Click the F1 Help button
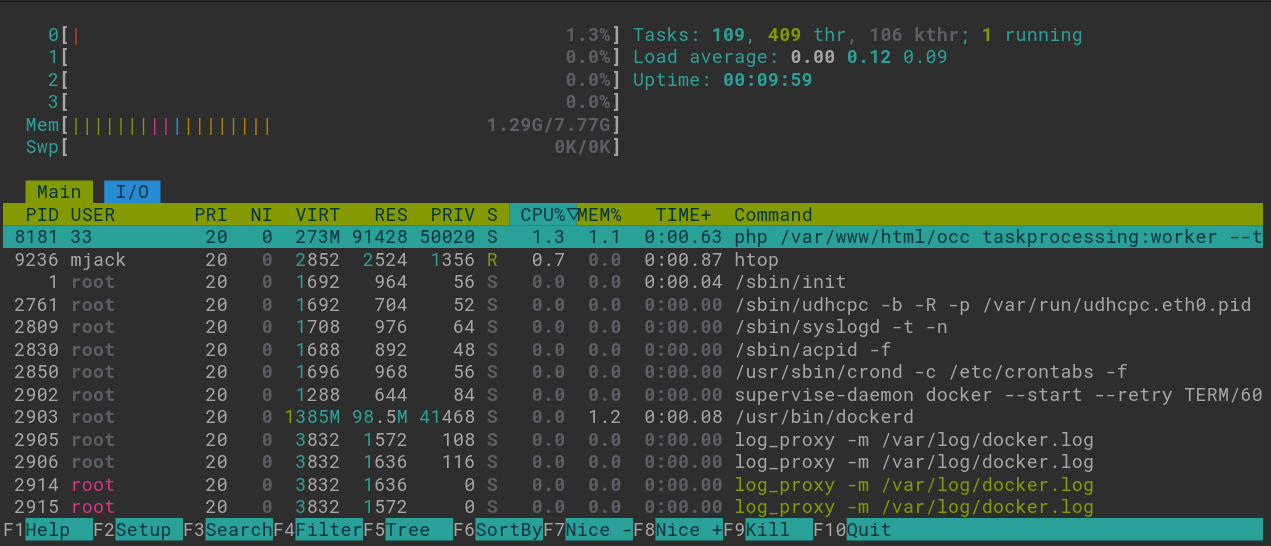Viewport: 1271px width, 546px height. point(37,530)
